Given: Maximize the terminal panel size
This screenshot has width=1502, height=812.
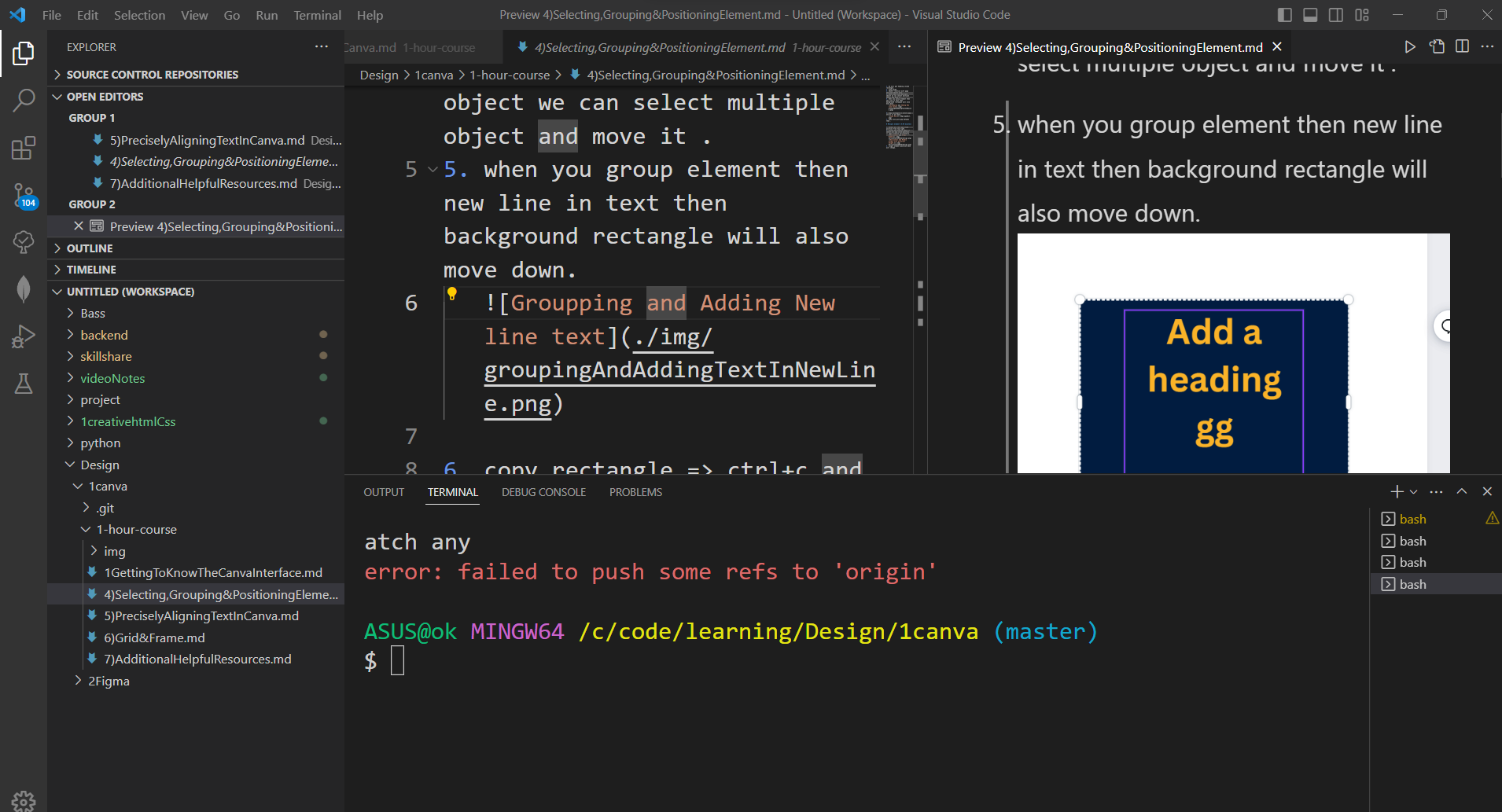Looking at the screenshot, I should point(1462,491).
